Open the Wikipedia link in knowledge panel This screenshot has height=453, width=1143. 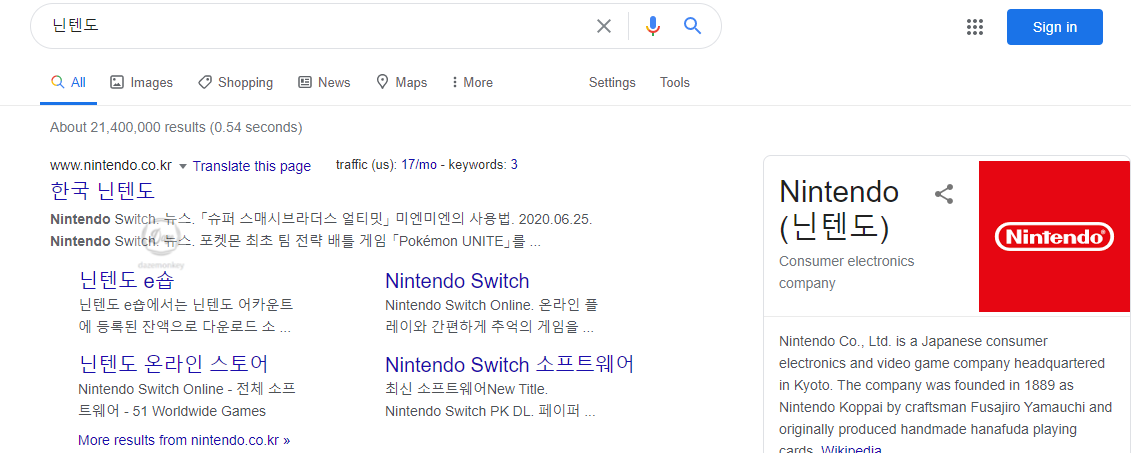pyautogui.click(x=851, y=449)
